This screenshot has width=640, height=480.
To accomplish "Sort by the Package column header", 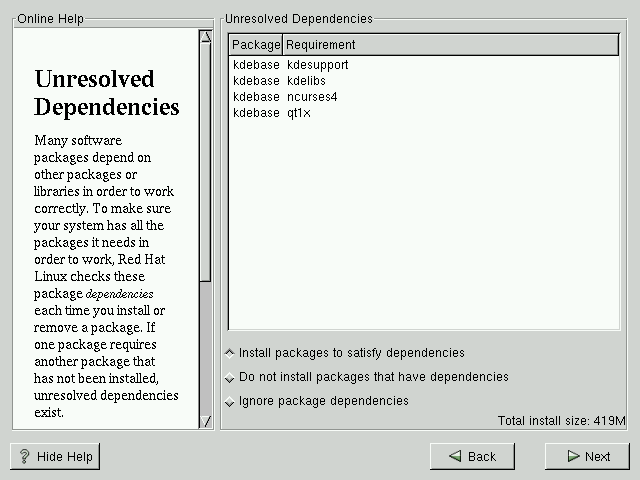I will click(x=256, y=45).
